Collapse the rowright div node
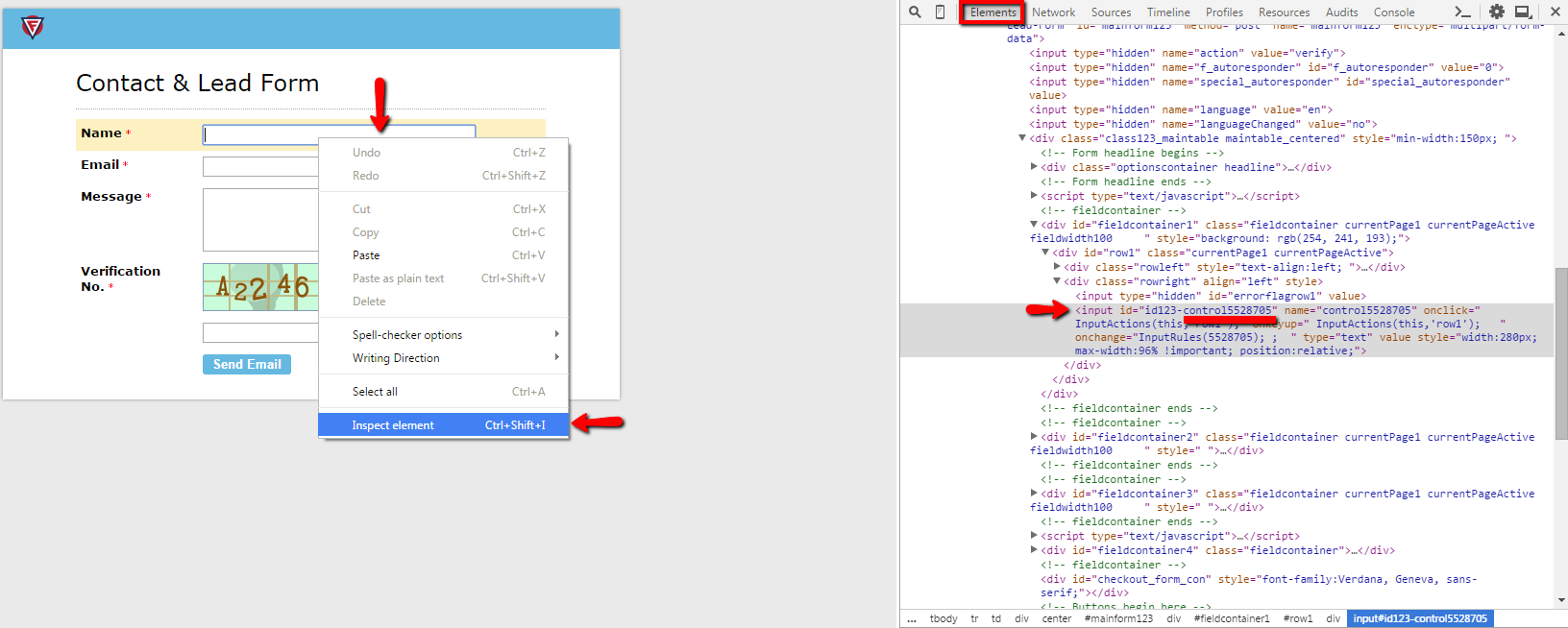 1057,281
